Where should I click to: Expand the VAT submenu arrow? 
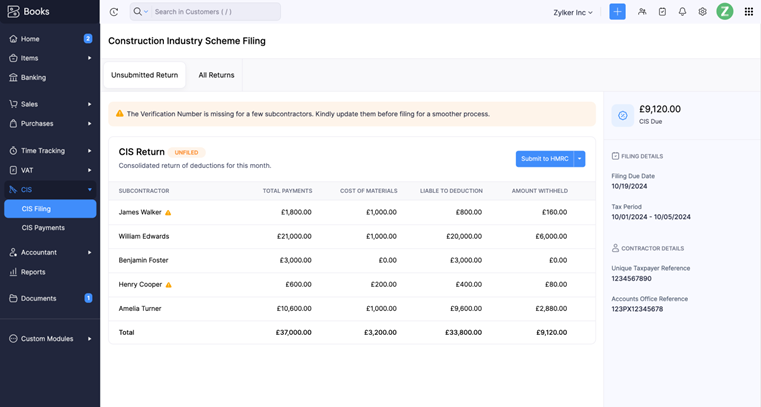point(89,170)
